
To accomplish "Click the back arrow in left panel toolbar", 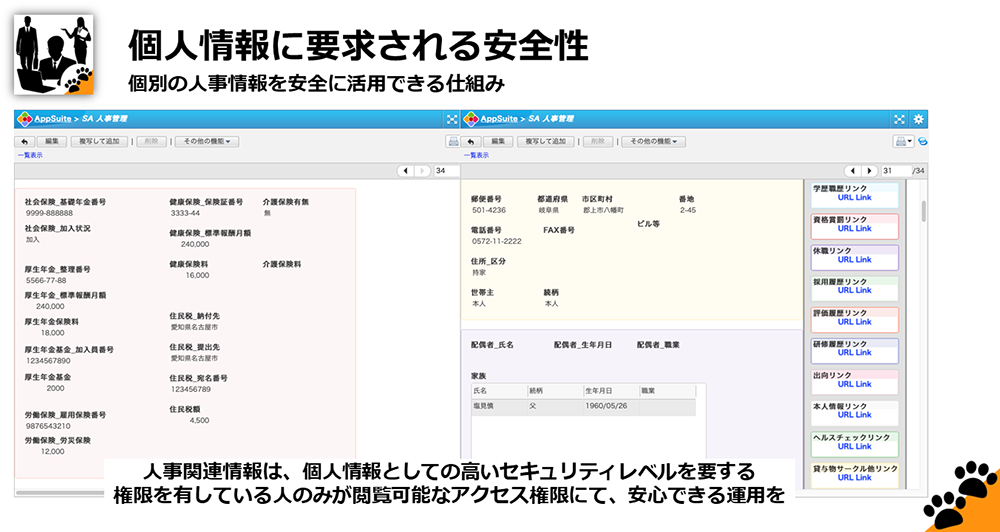I will point(24,141).
